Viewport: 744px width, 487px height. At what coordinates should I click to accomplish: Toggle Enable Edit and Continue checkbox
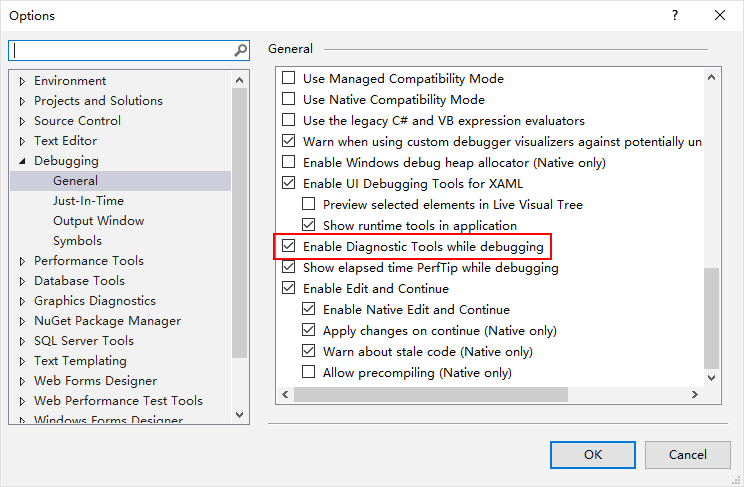click(289, 289)
